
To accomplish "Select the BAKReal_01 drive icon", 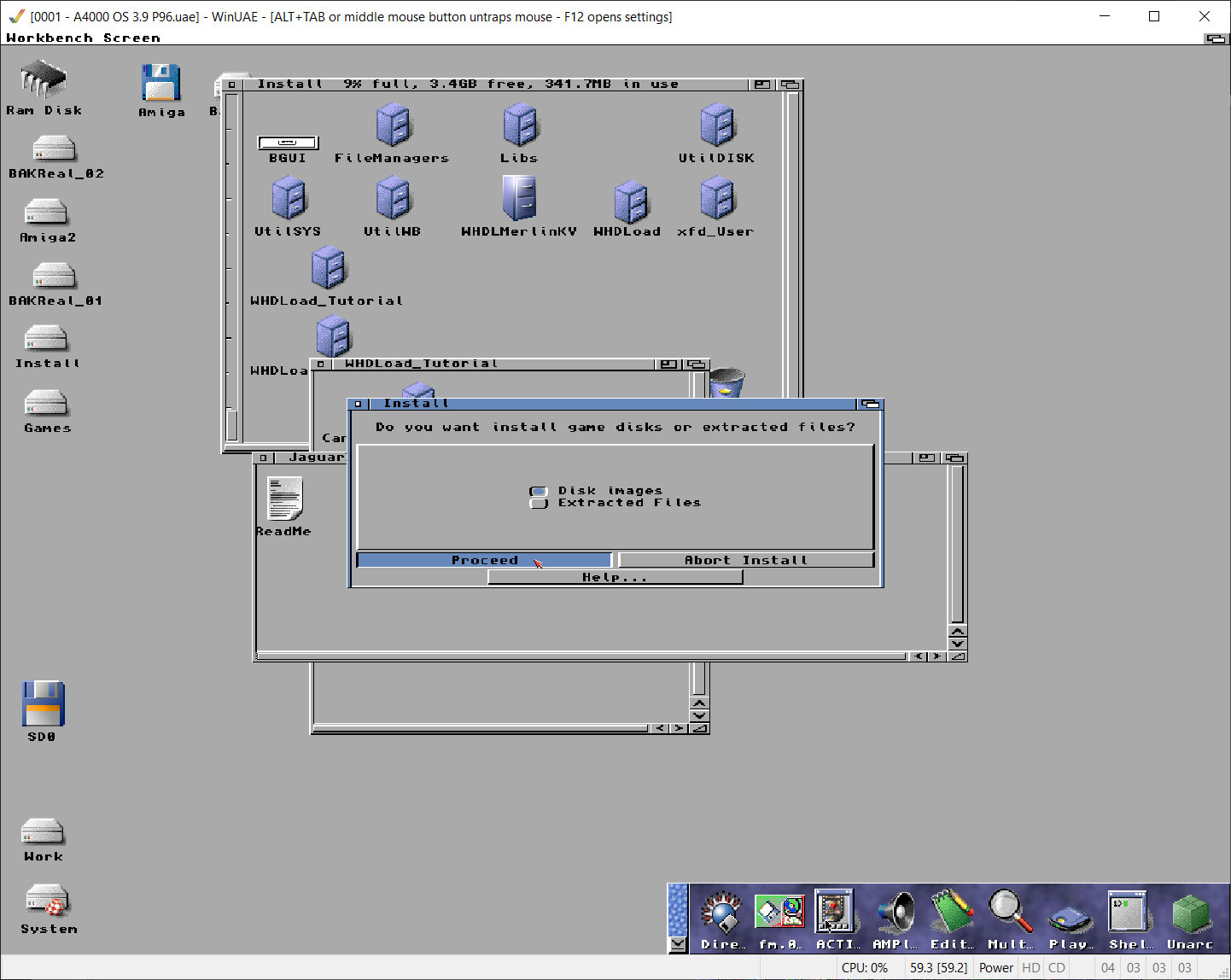I will click(x=55, y=275).
